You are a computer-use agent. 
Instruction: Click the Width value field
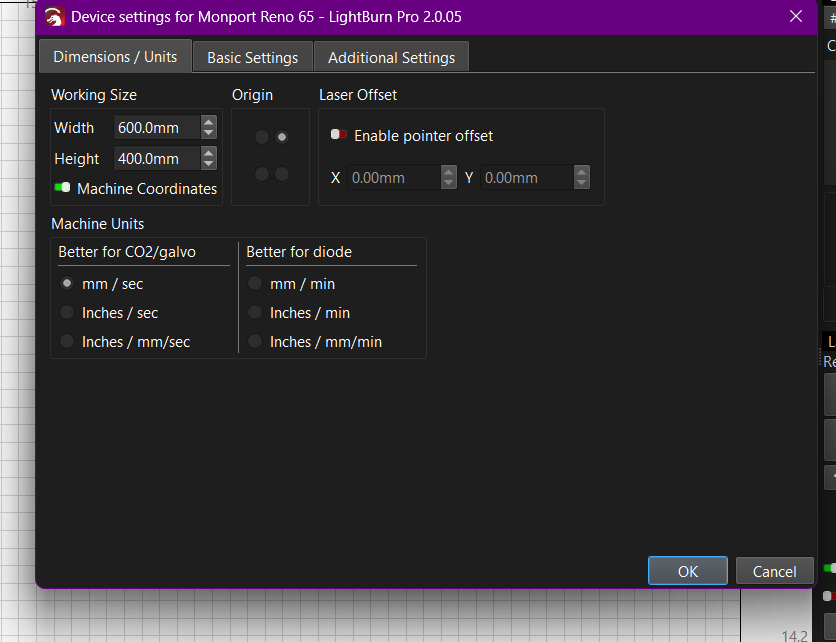tap(155, 128)
